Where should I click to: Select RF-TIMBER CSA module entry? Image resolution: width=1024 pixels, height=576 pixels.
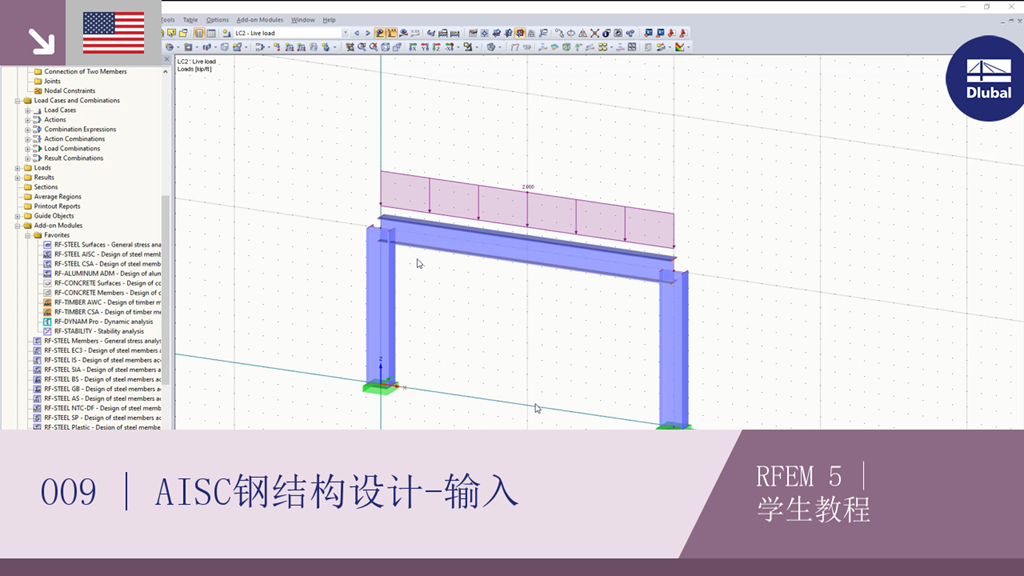tap(102, 312)
